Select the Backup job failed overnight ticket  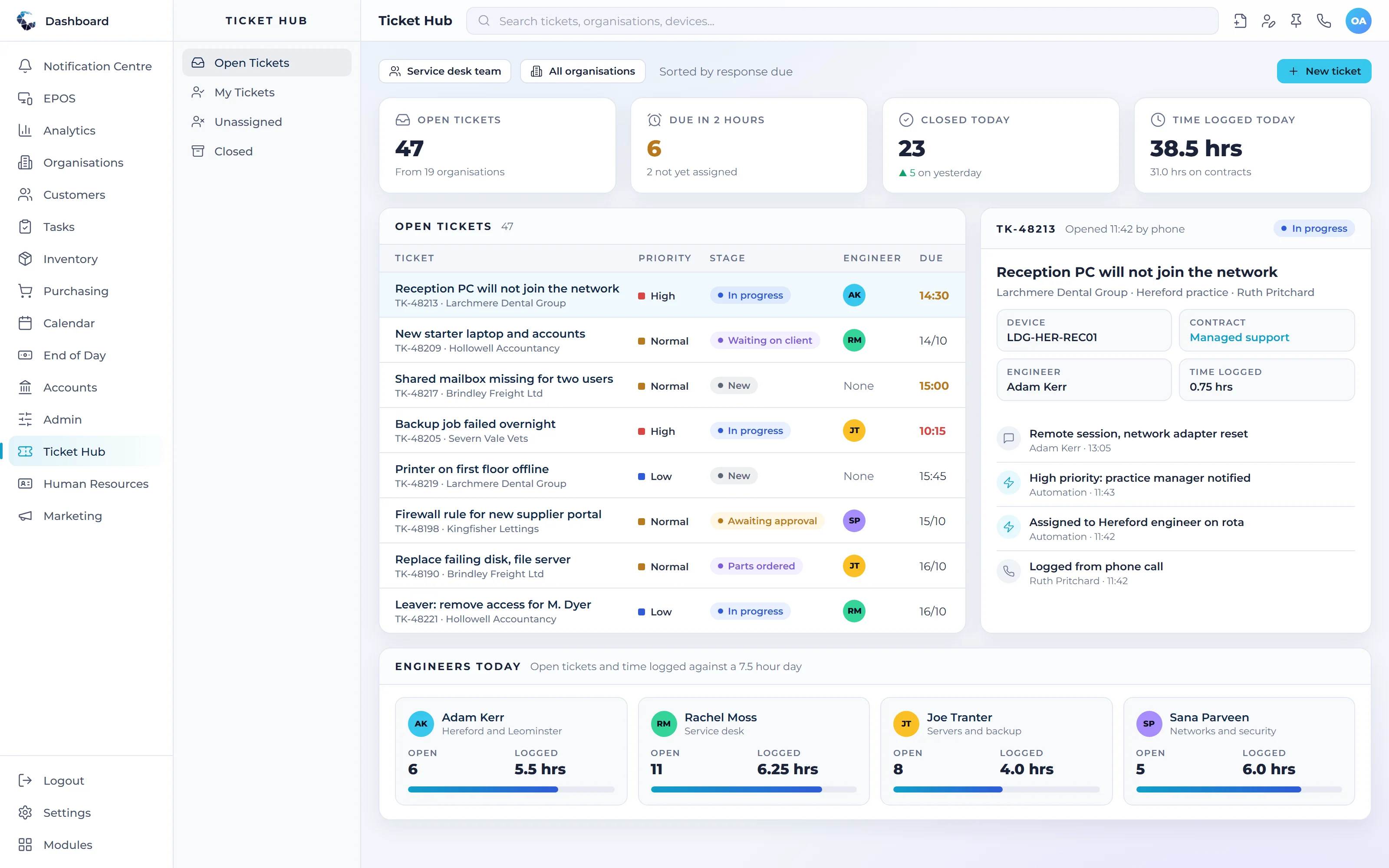point(672,431)
